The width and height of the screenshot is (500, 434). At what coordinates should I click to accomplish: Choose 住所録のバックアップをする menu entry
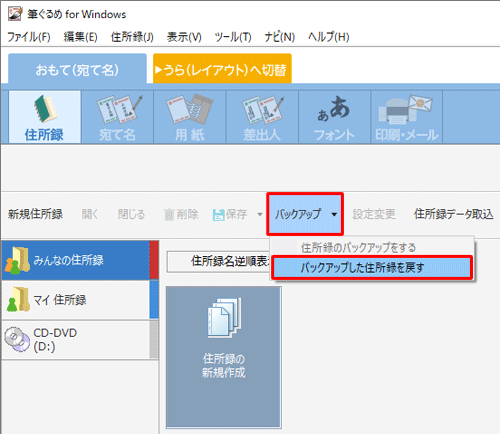pos(372,247)
